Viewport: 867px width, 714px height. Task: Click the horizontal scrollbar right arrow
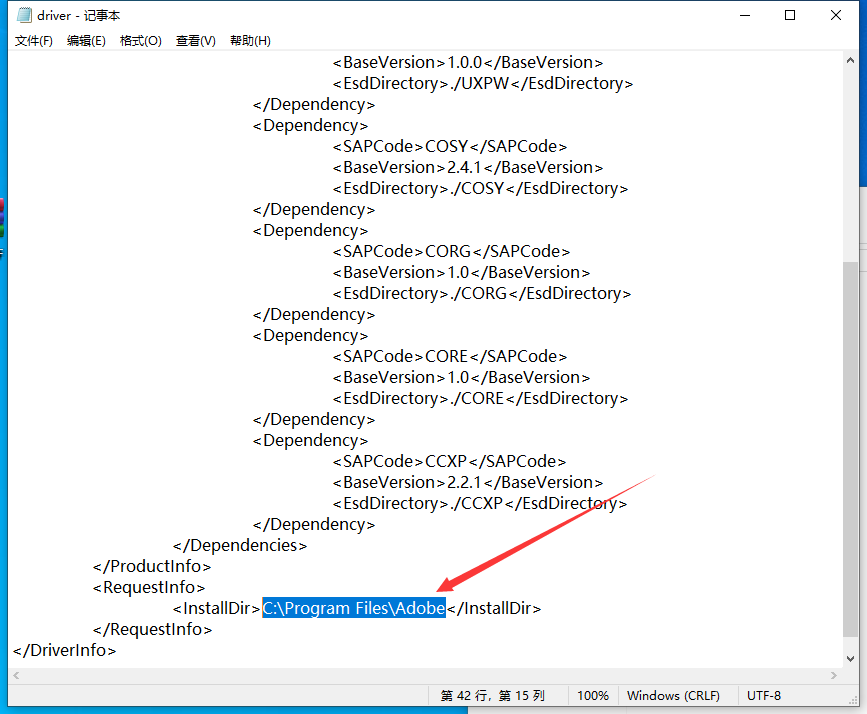point(834,675)
